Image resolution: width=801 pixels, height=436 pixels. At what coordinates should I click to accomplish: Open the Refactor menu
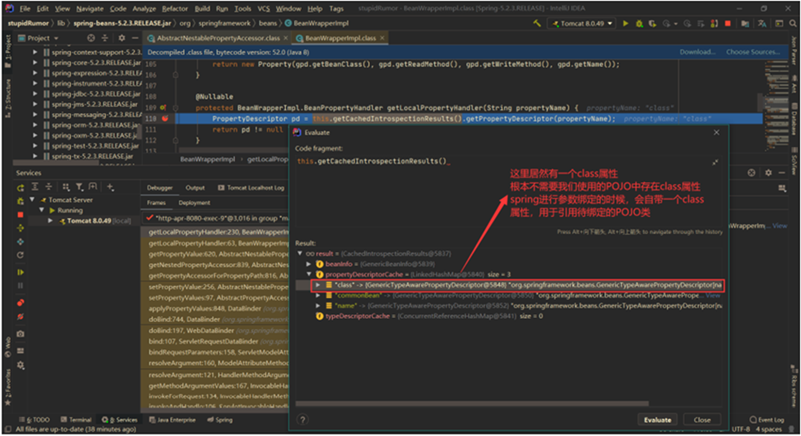coord(174,7)
